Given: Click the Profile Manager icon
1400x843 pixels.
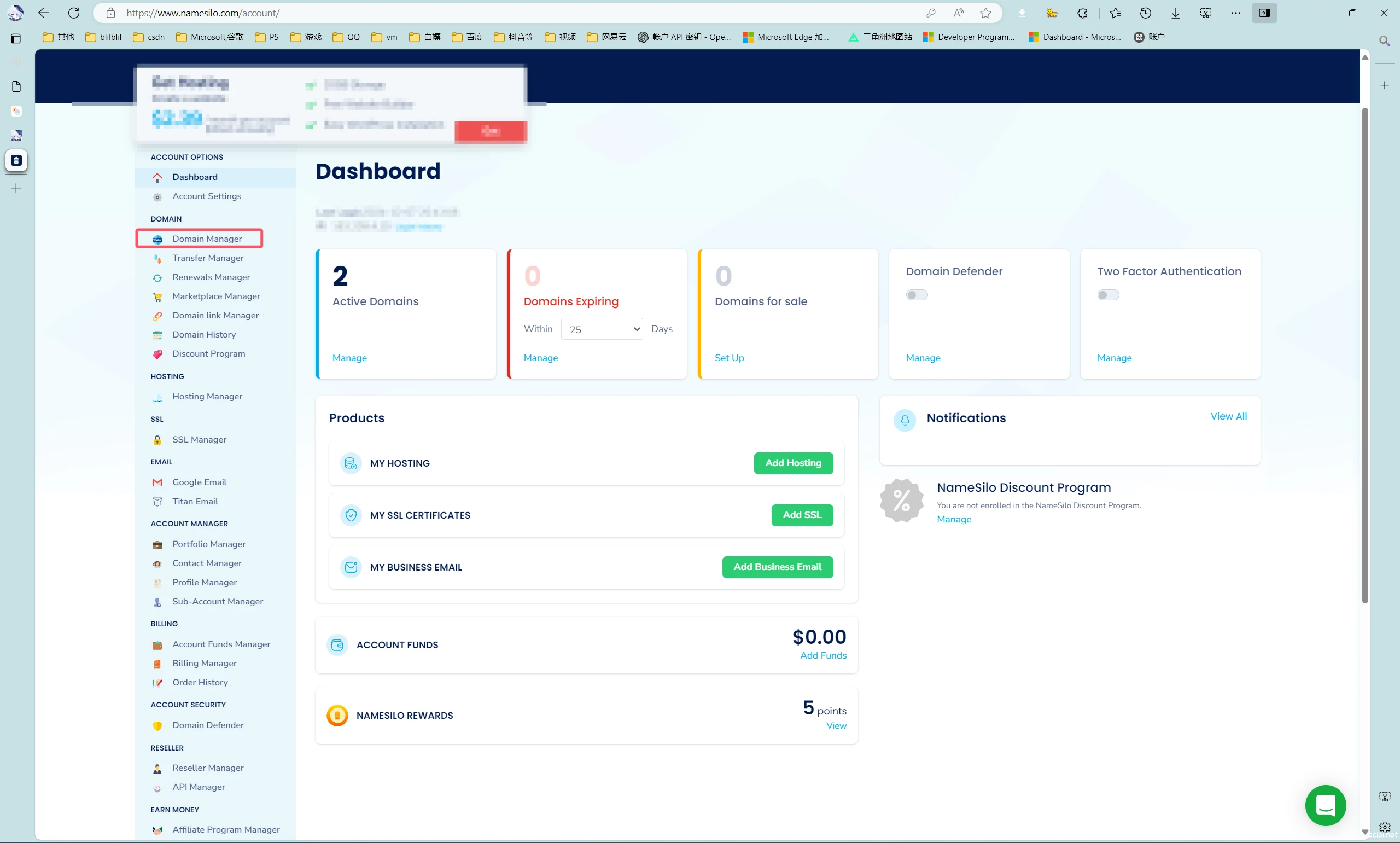Looking at the screenshot, I should click(x=157, y=583).
